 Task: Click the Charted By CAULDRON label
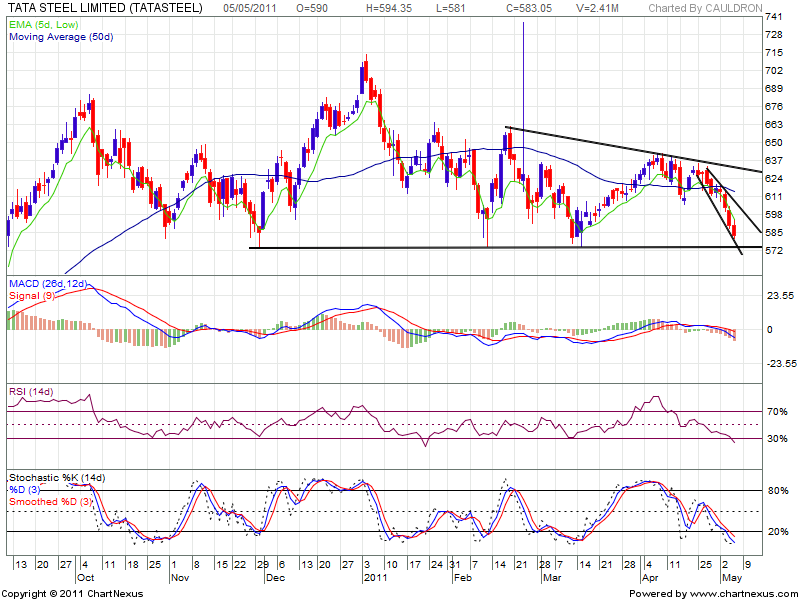click(x=705, y=8)
